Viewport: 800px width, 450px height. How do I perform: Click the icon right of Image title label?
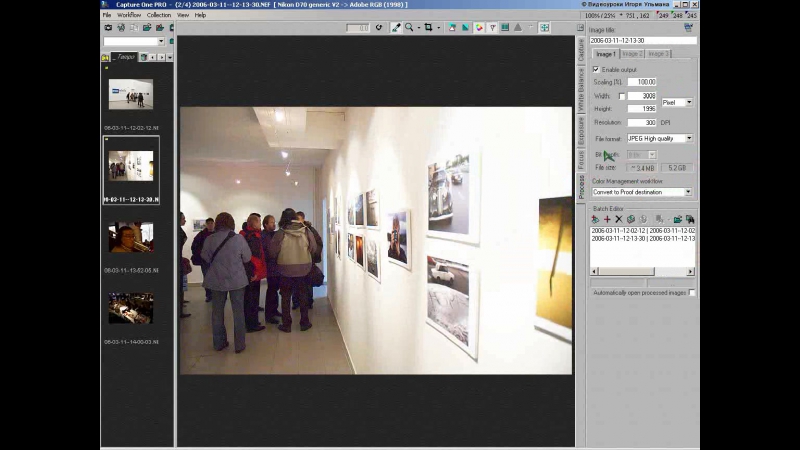tap(688, 28)
